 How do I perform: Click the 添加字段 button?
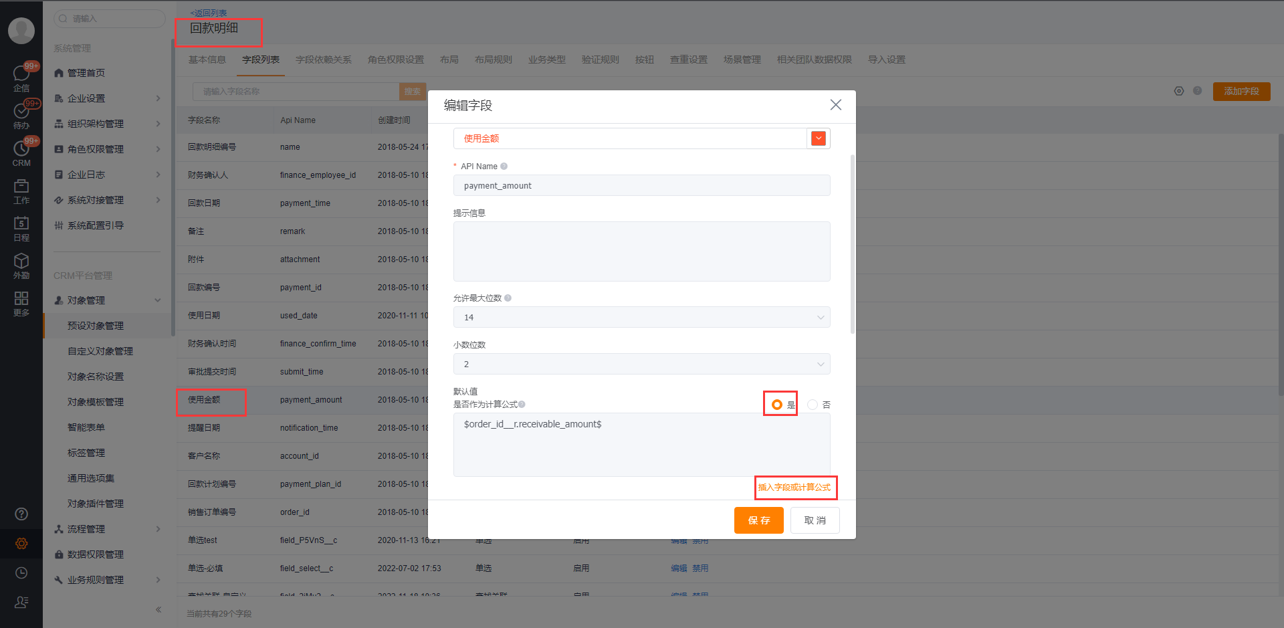[1242, 91]
